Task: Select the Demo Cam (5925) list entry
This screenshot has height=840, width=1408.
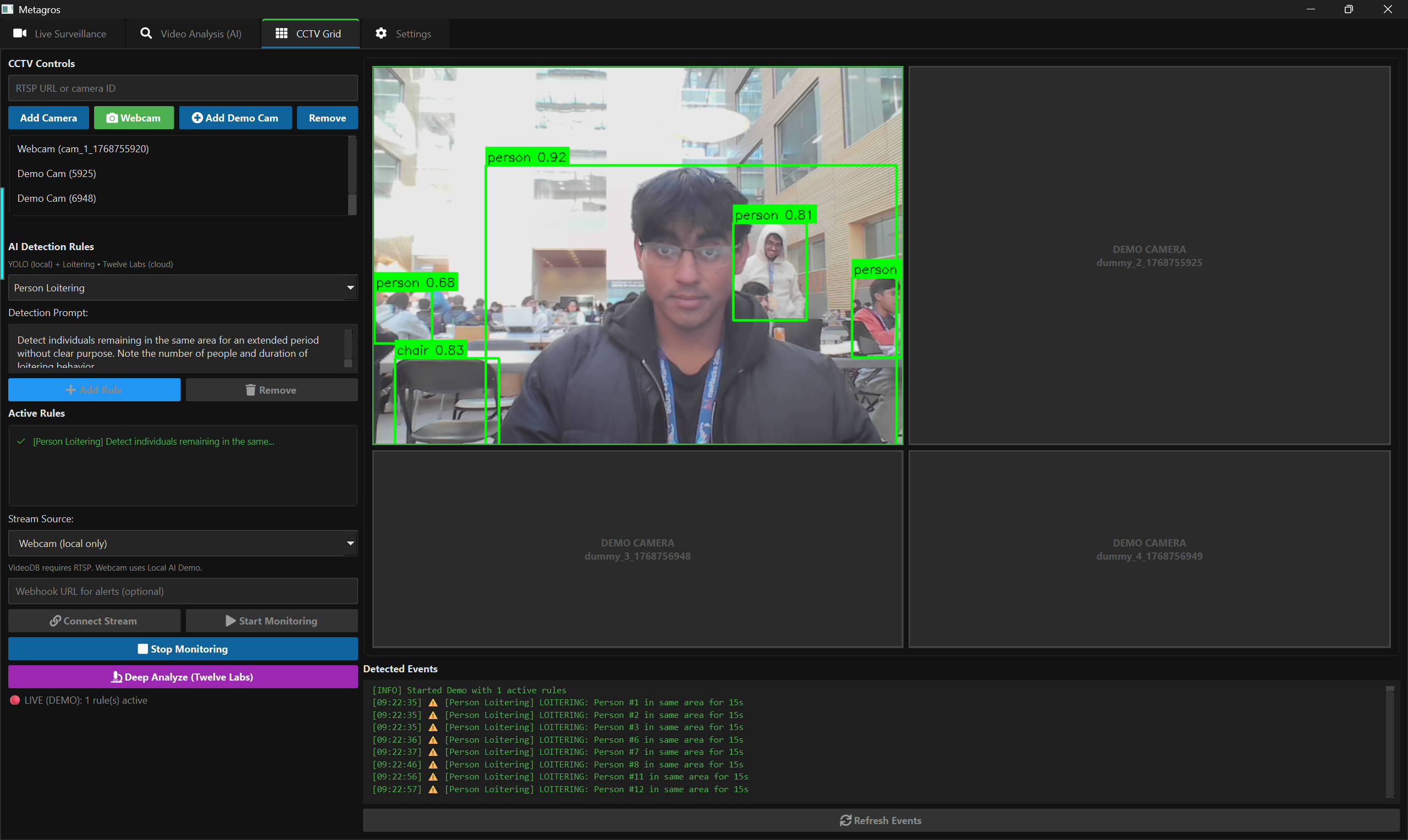Action: pyautogui.click(x=57, y=174)
